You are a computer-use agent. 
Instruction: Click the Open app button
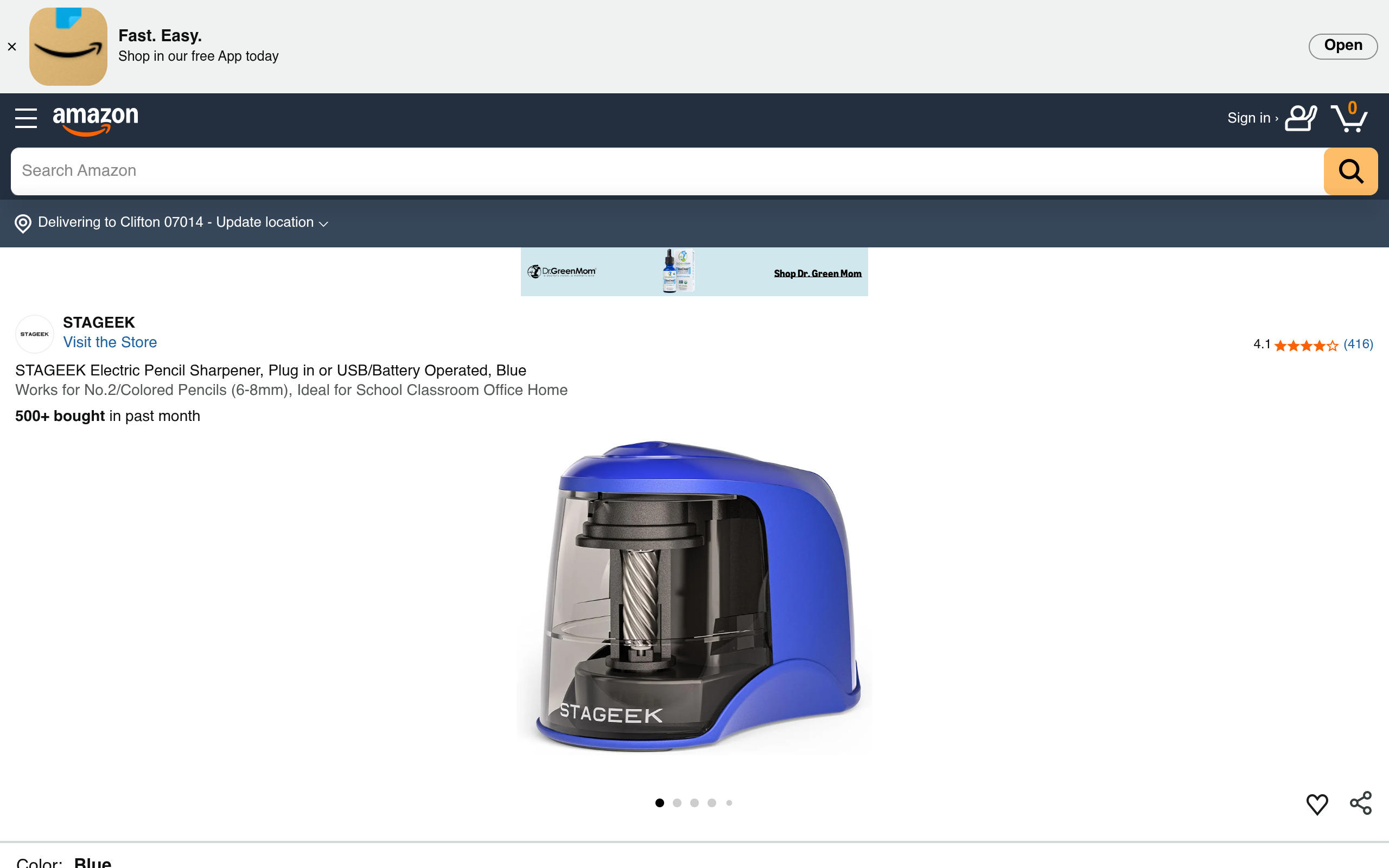(x=1342, y=46)
